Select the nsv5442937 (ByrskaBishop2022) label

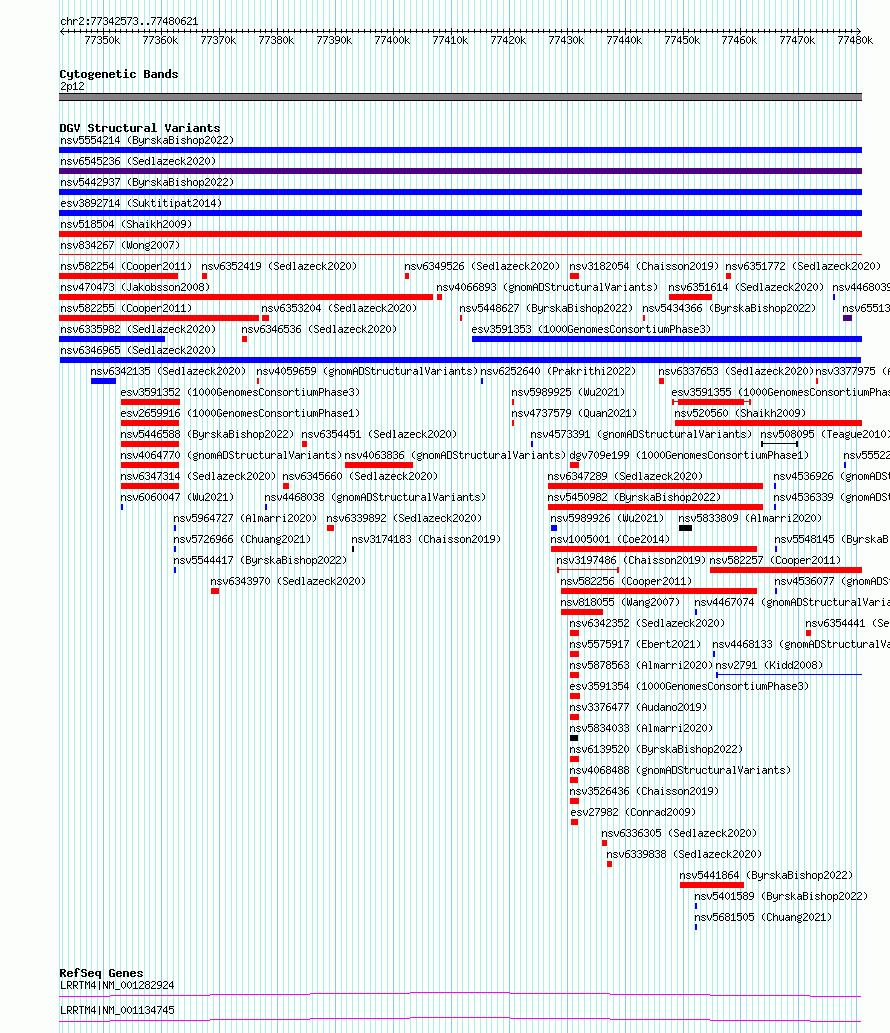coord(147,182)
